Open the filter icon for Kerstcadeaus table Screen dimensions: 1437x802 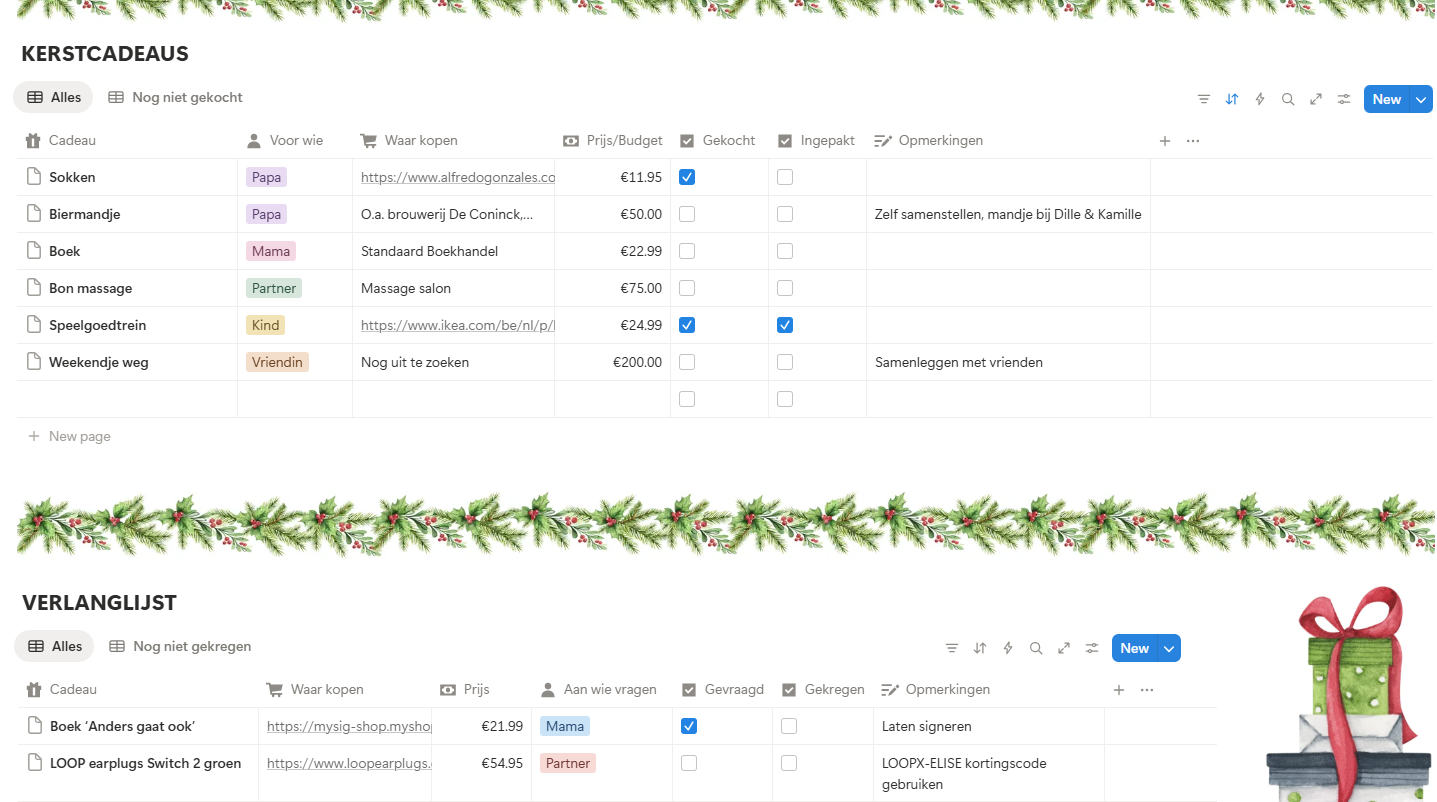point(1203,99)
